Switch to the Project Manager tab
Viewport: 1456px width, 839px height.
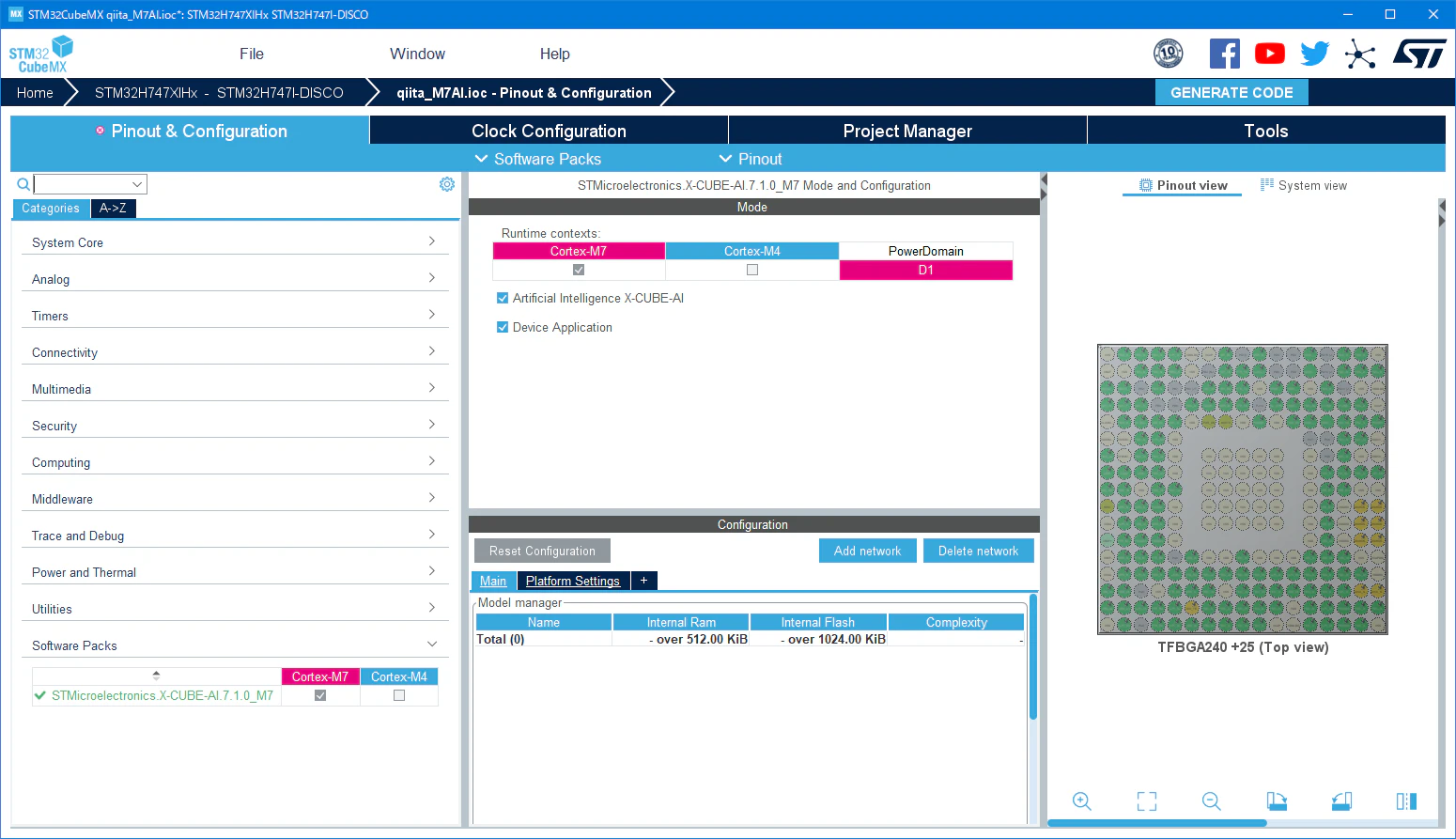[907, 131]
